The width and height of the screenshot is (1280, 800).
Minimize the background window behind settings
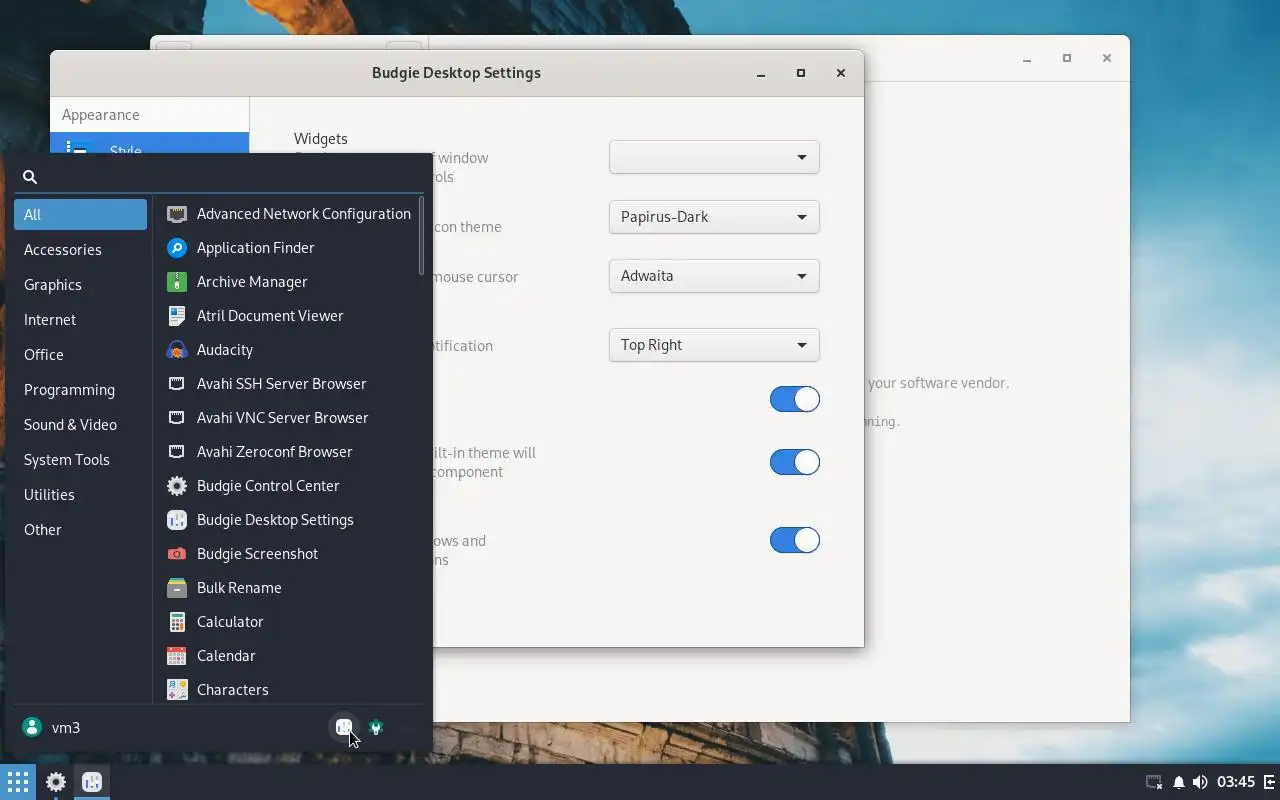click(x=1027, y=58)
